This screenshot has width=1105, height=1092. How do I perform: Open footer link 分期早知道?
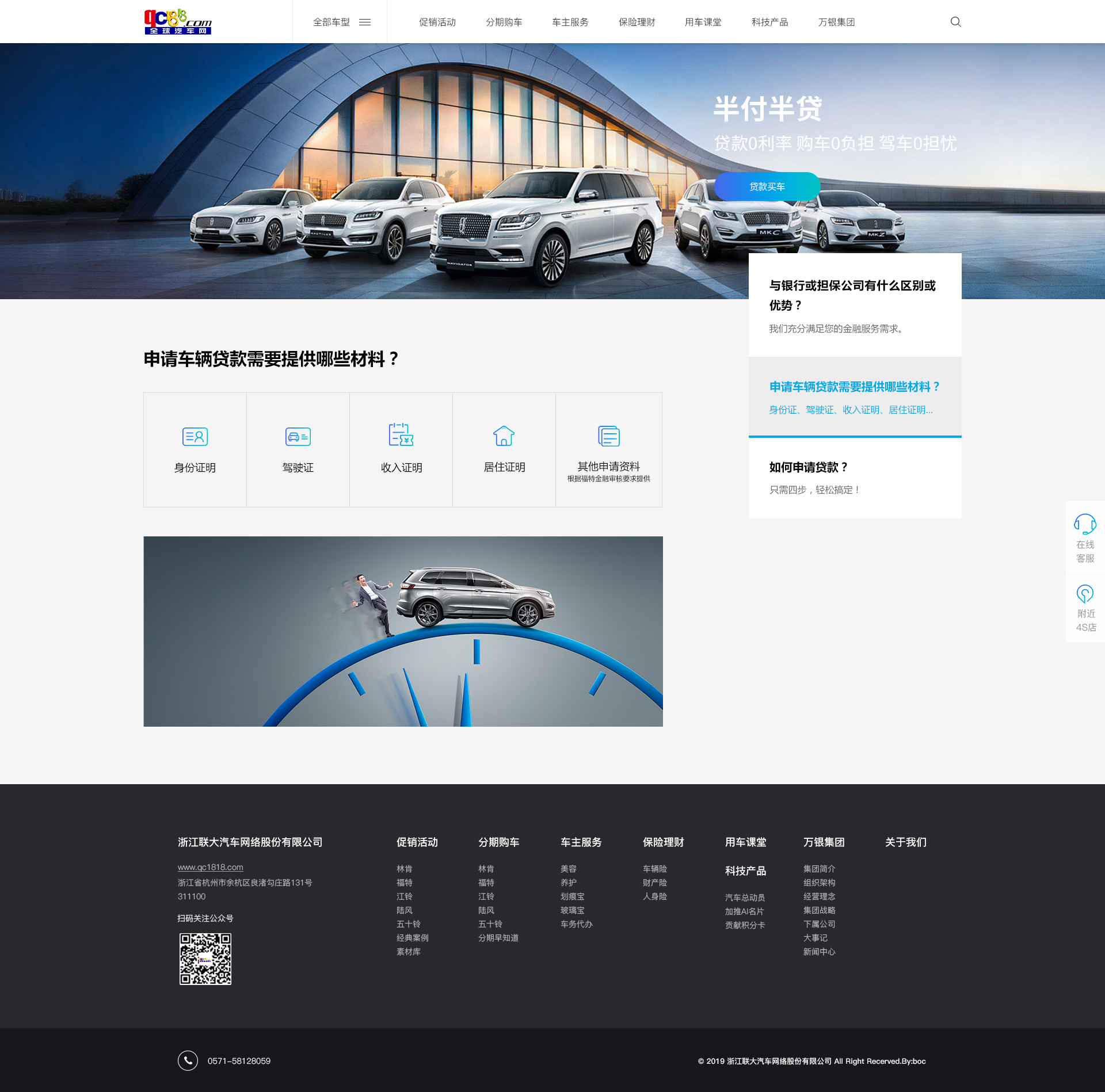[498, 938]
